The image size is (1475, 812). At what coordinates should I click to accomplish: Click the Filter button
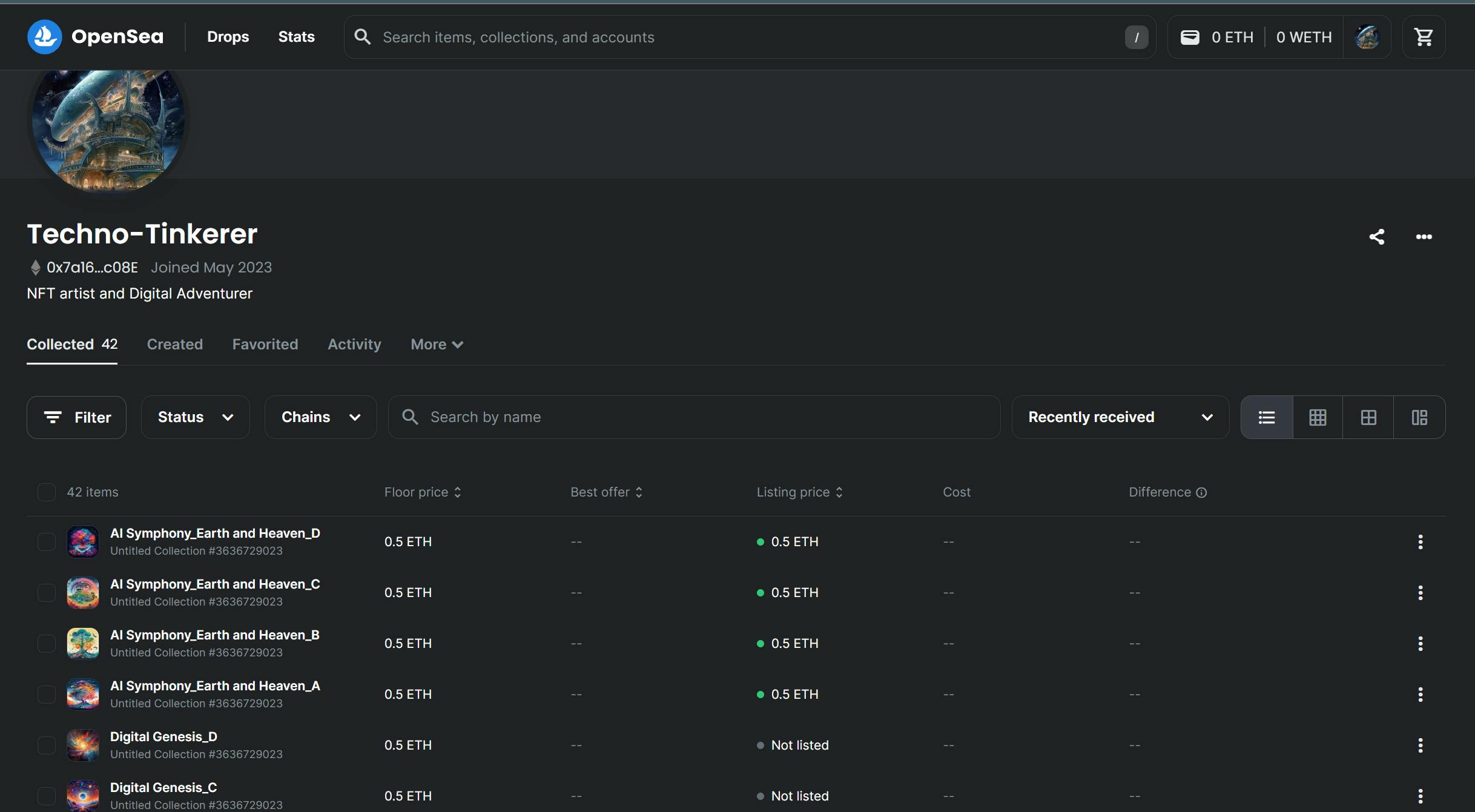(x=76, y=417)
